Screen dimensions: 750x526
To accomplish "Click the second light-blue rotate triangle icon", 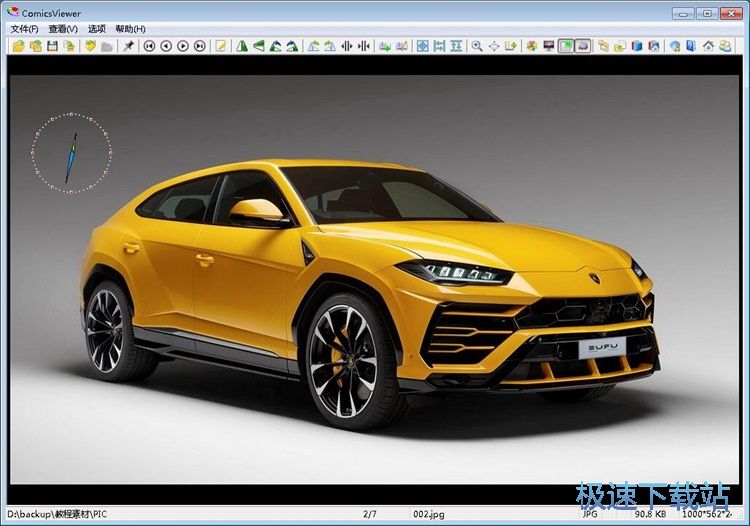I will pyautogui.click(x=330, y=46).
